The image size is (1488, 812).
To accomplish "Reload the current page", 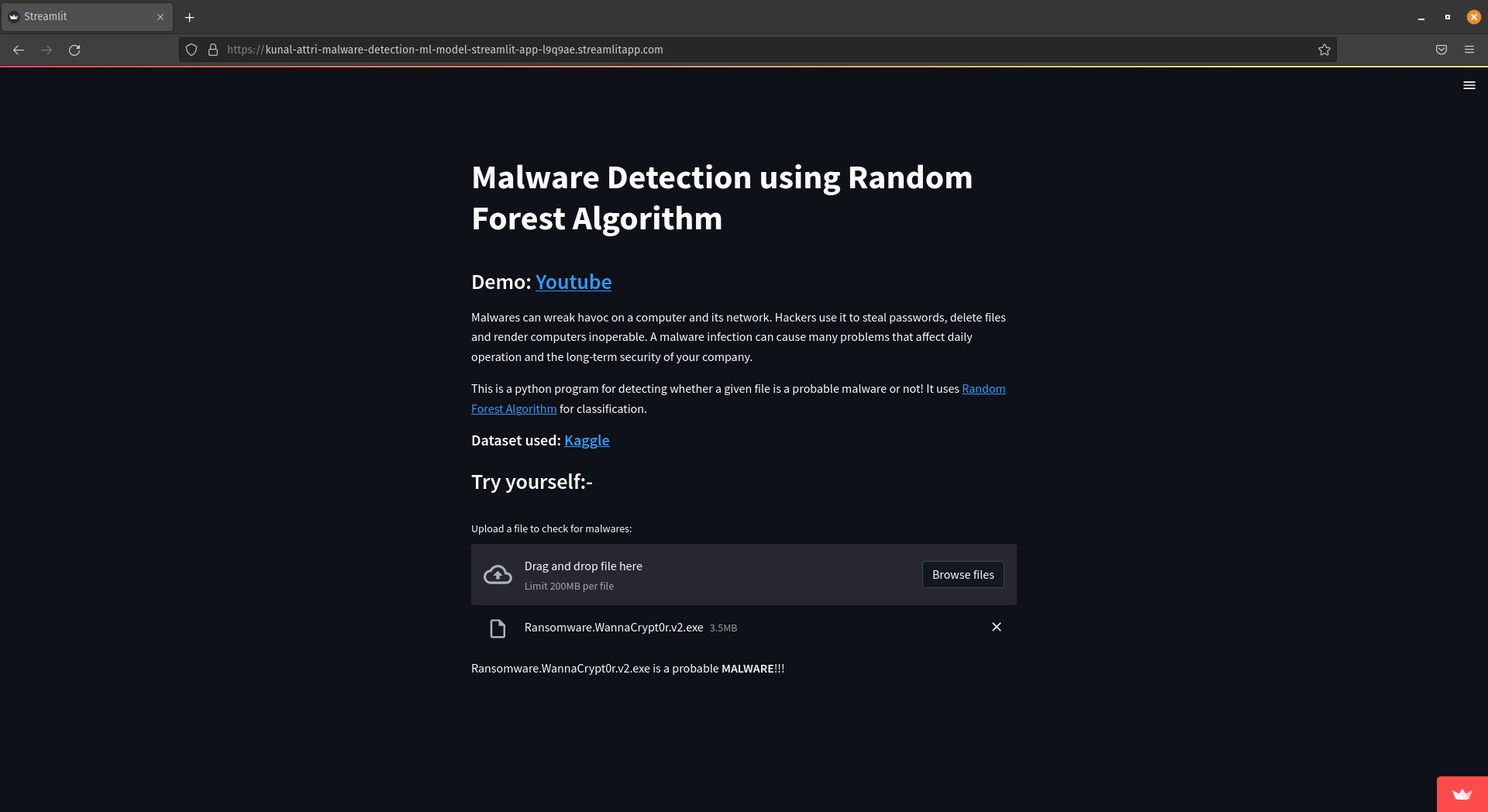I will tap(74, 50).
